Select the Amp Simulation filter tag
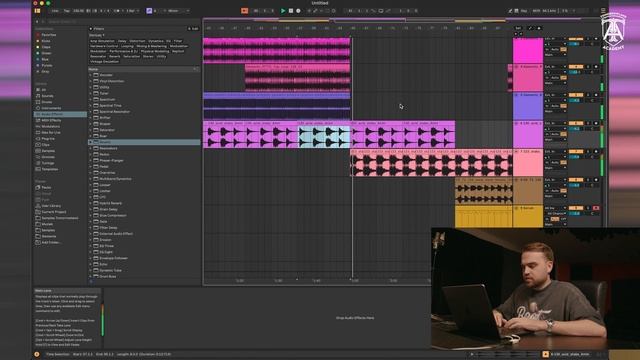 pyautogui.click(x=102, y=41)
